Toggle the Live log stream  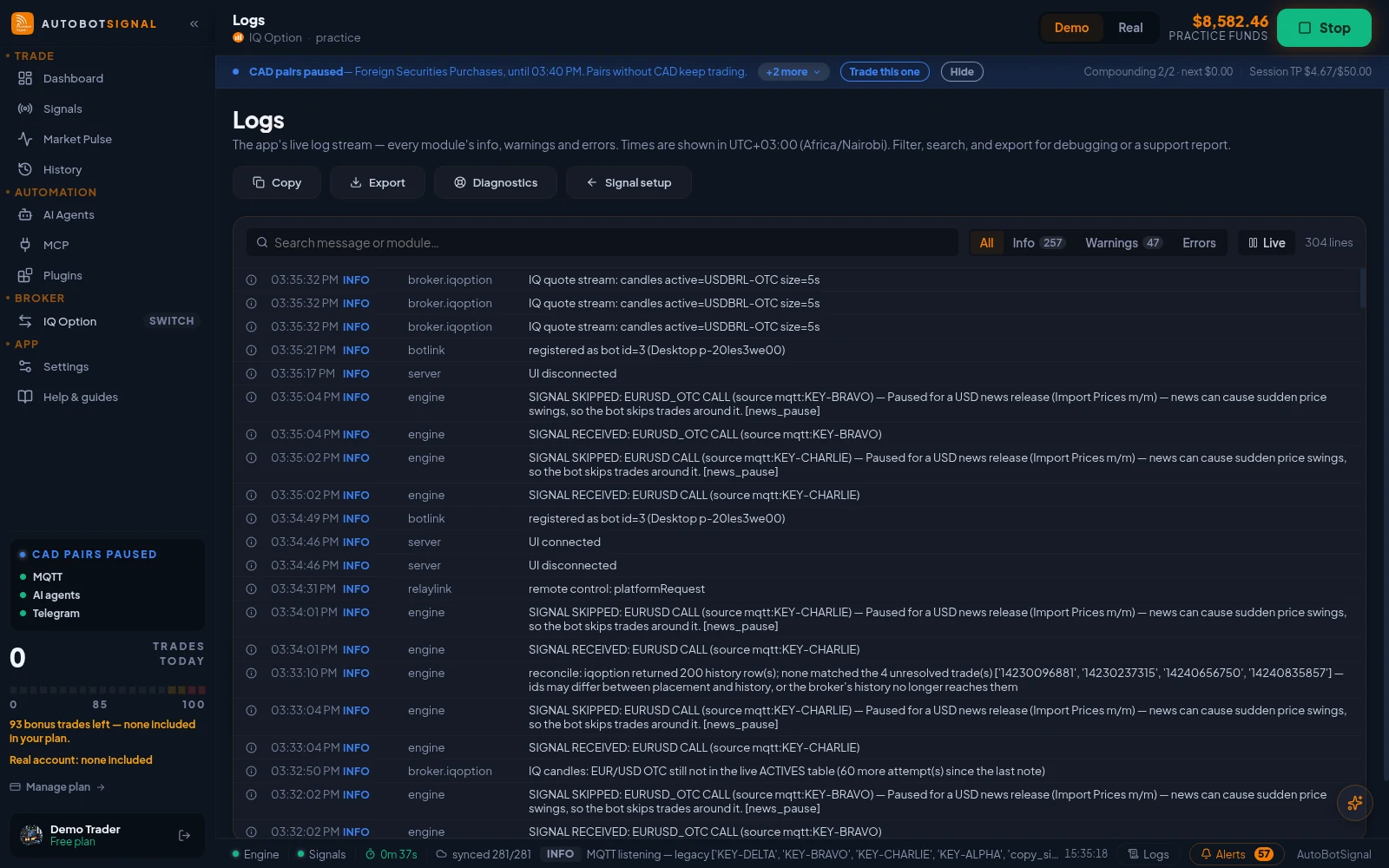tap(1267, 243)
